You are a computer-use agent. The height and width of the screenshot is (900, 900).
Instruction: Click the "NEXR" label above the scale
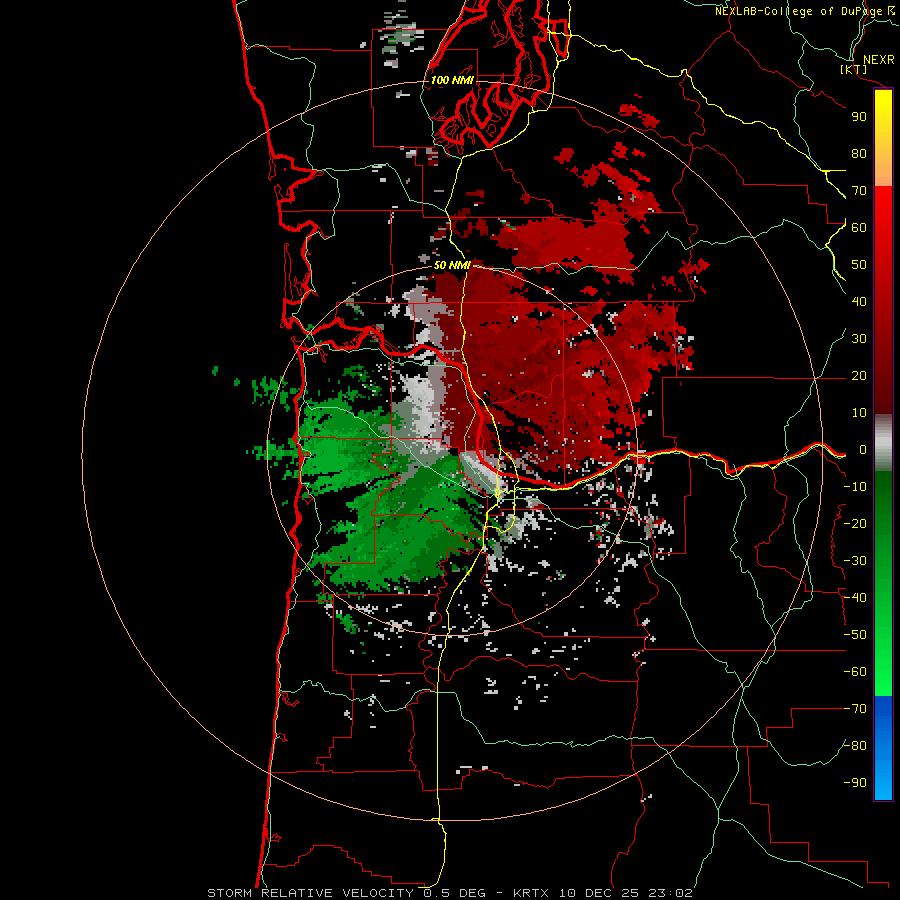click(x=878, y=60)
